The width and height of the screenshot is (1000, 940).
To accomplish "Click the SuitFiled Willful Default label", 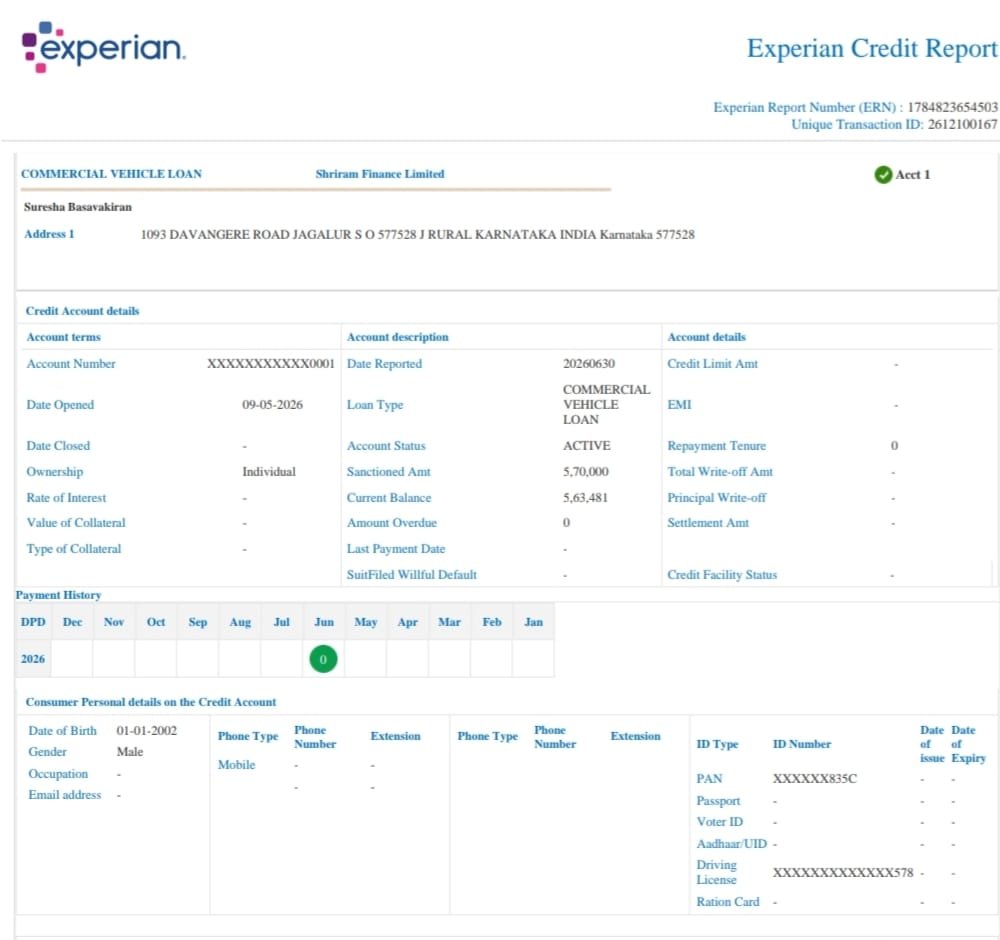I will (x=411, y=575).
